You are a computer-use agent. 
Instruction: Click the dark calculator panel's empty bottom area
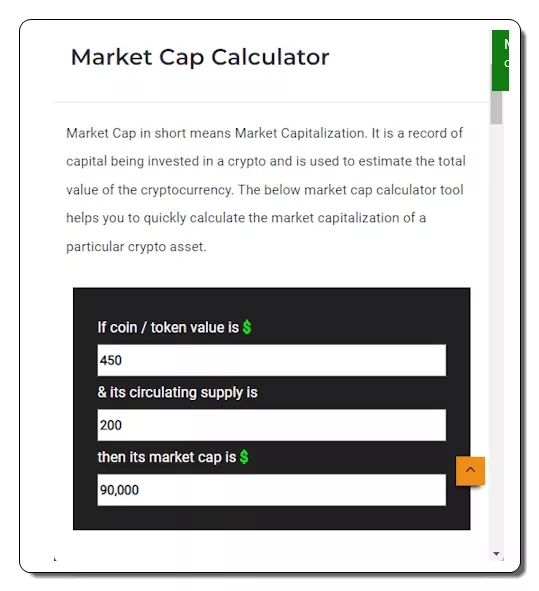[x=271, y=518]
